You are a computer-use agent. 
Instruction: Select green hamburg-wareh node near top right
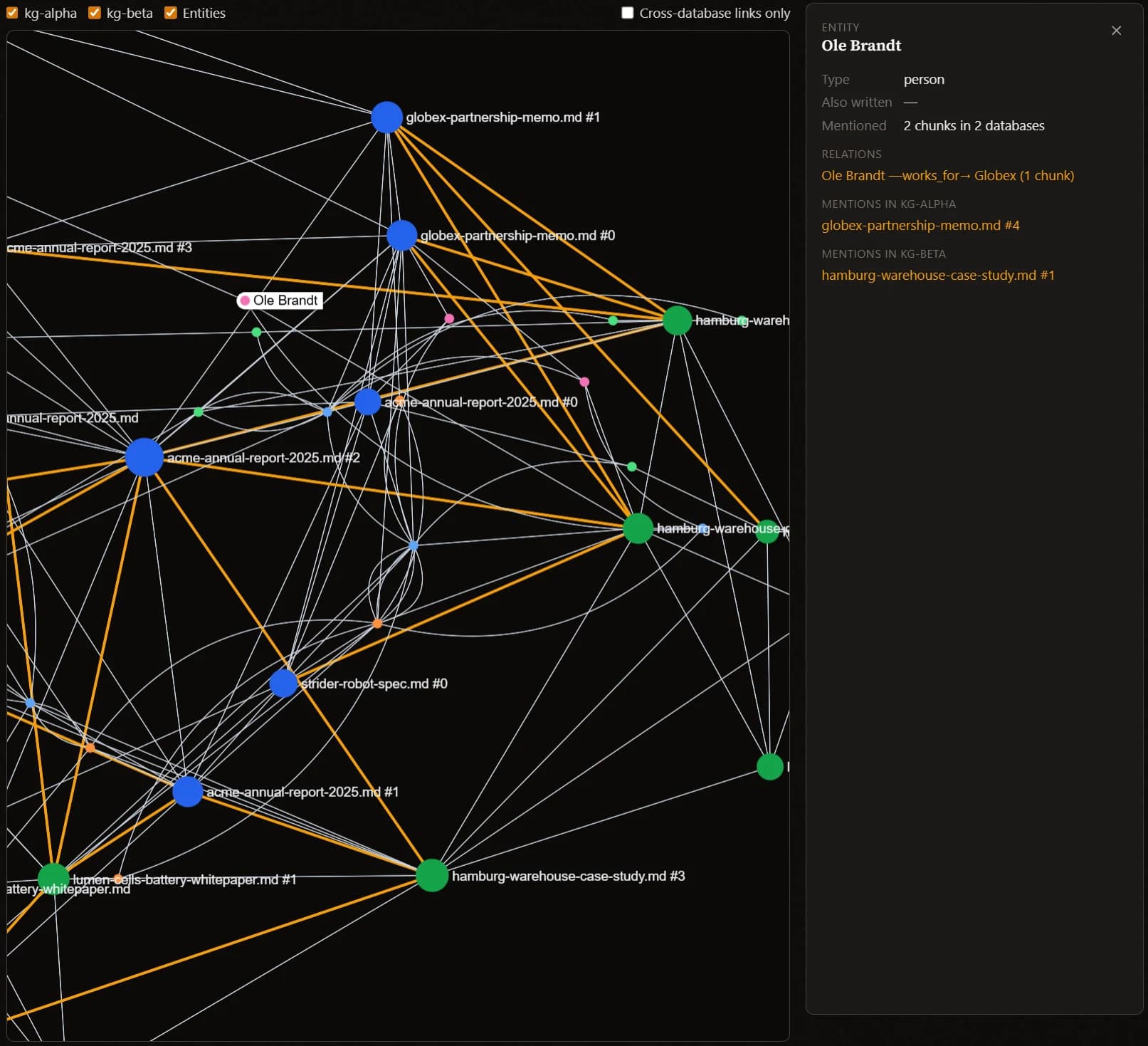point(677,320)
